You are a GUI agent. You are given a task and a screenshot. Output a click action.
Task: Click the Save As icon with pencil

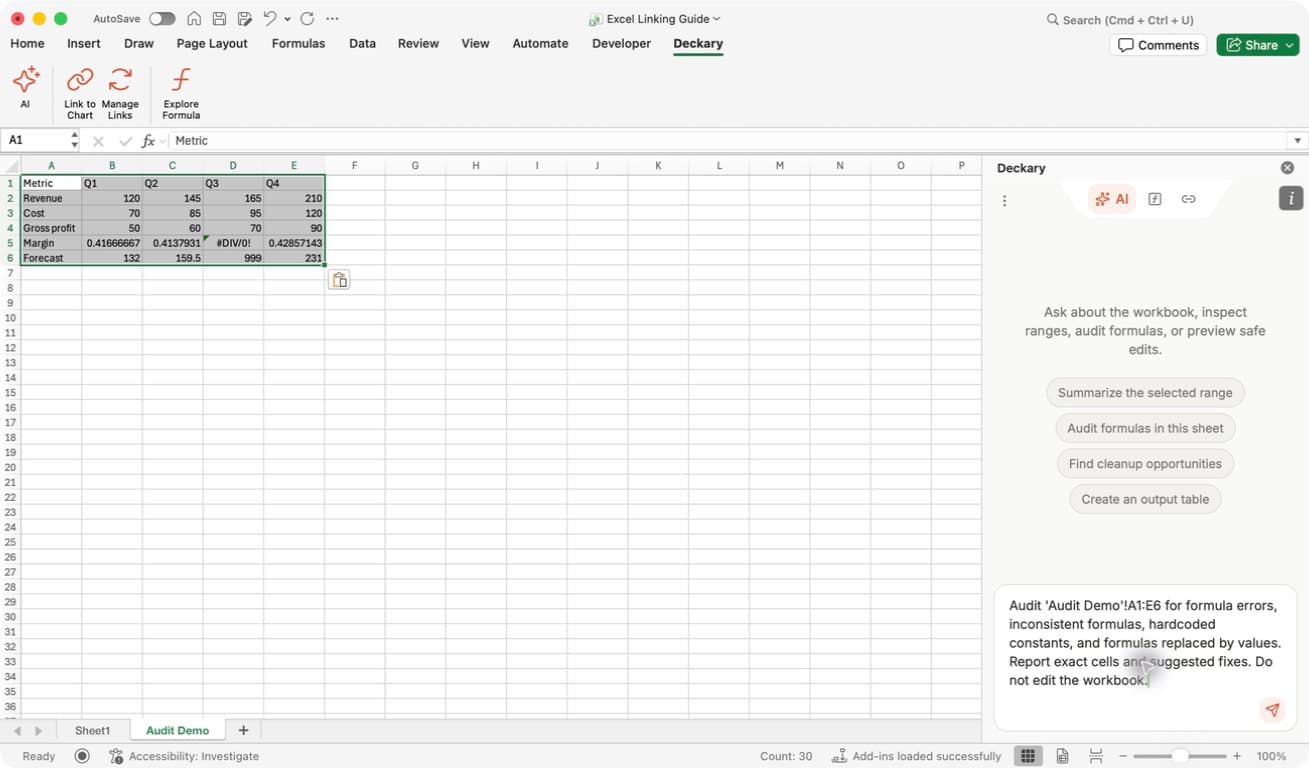click(x=245, y=19)
